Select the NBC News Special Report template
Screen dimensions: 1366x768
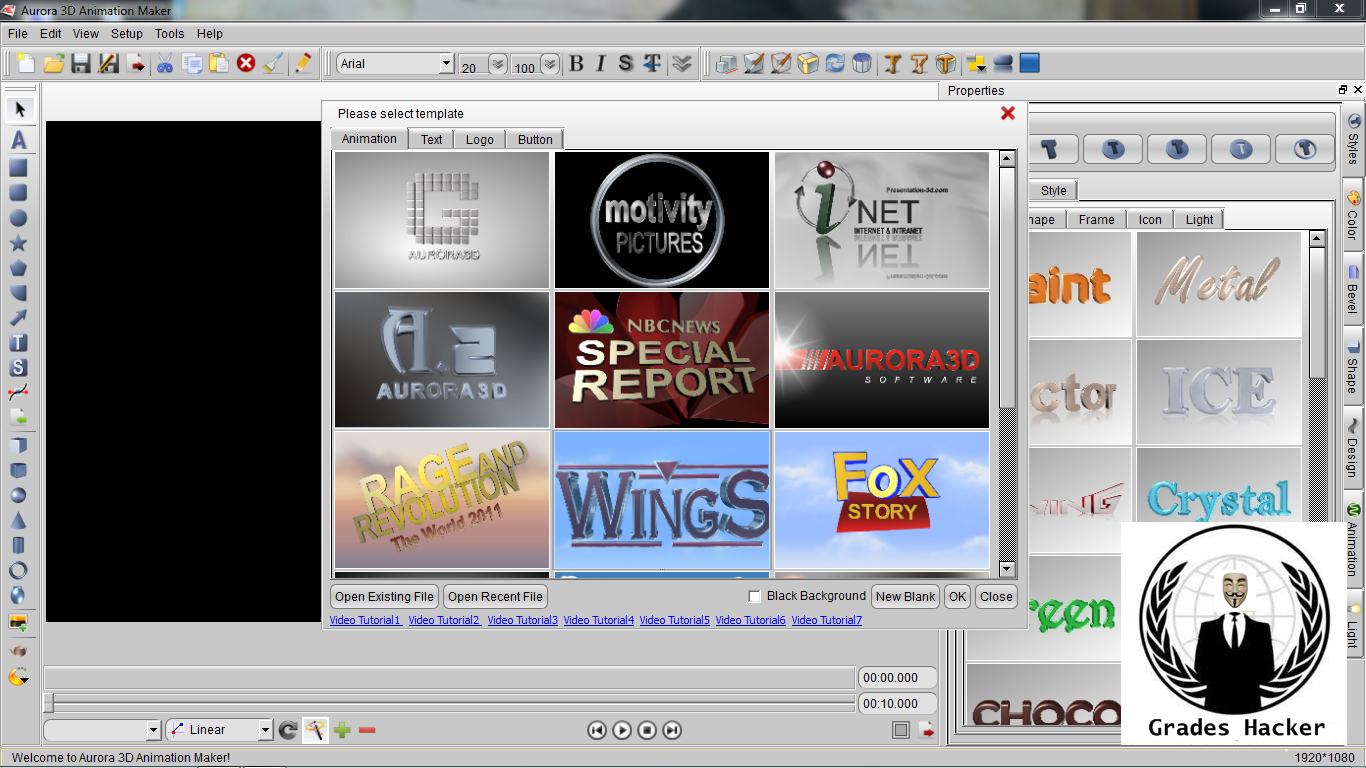click(662, 360)
